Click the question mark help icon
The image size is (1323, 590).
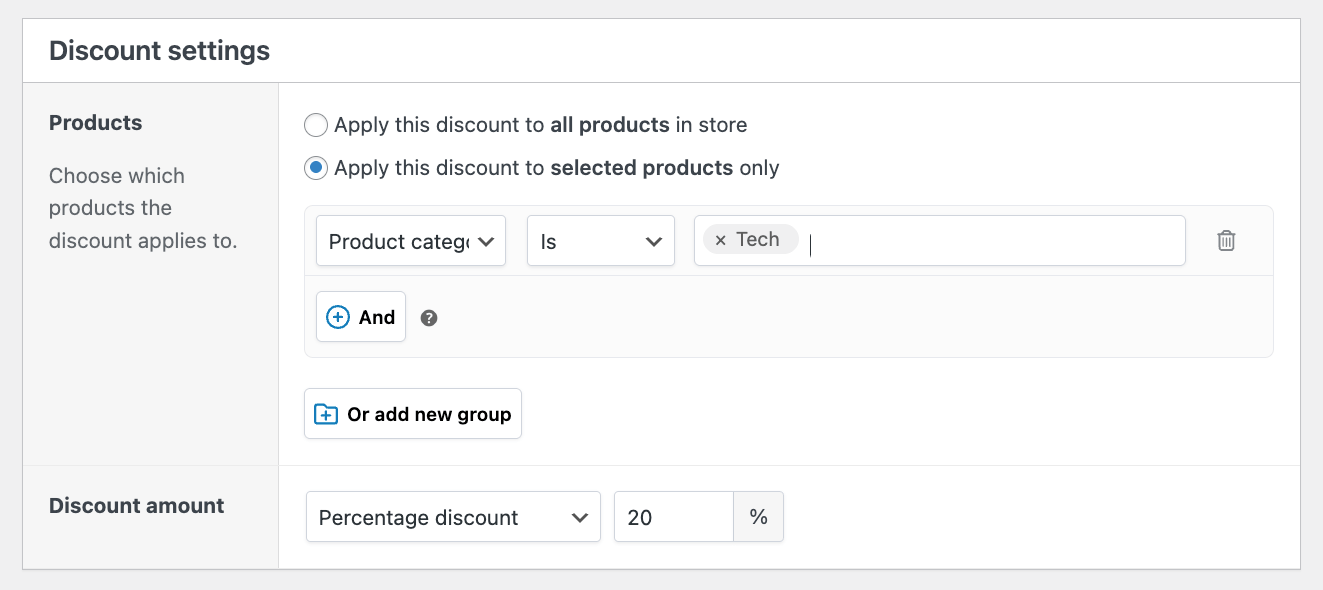(429, 318)
